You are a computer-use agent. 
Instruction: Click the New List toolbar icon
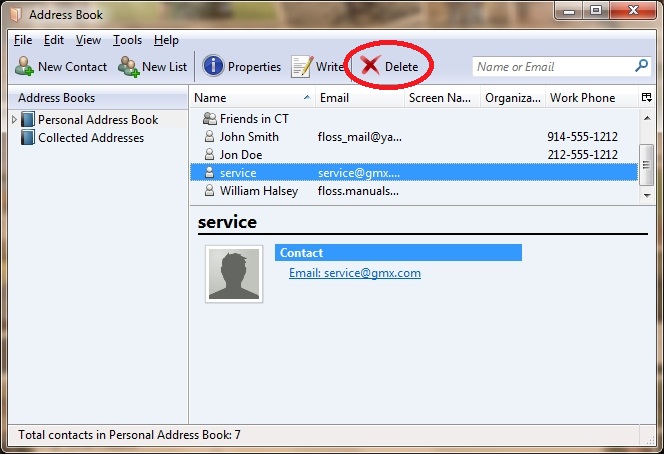(x=128, y=66)
